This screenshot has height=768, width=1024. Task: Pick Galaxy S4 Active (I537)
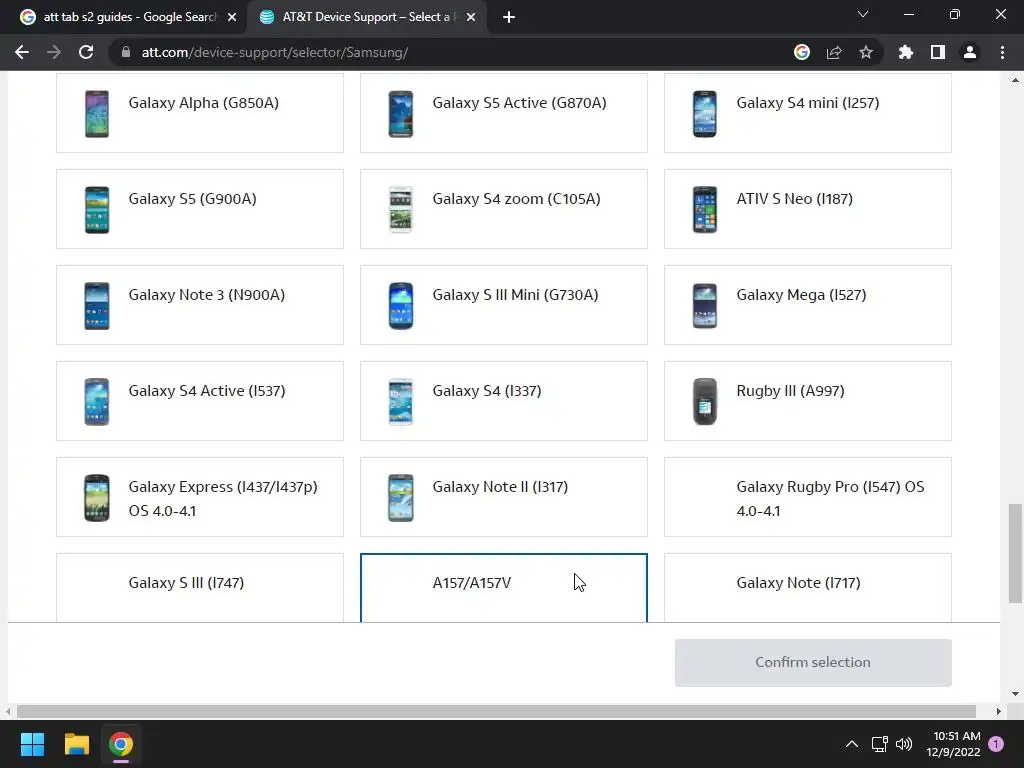pos(200,401)
